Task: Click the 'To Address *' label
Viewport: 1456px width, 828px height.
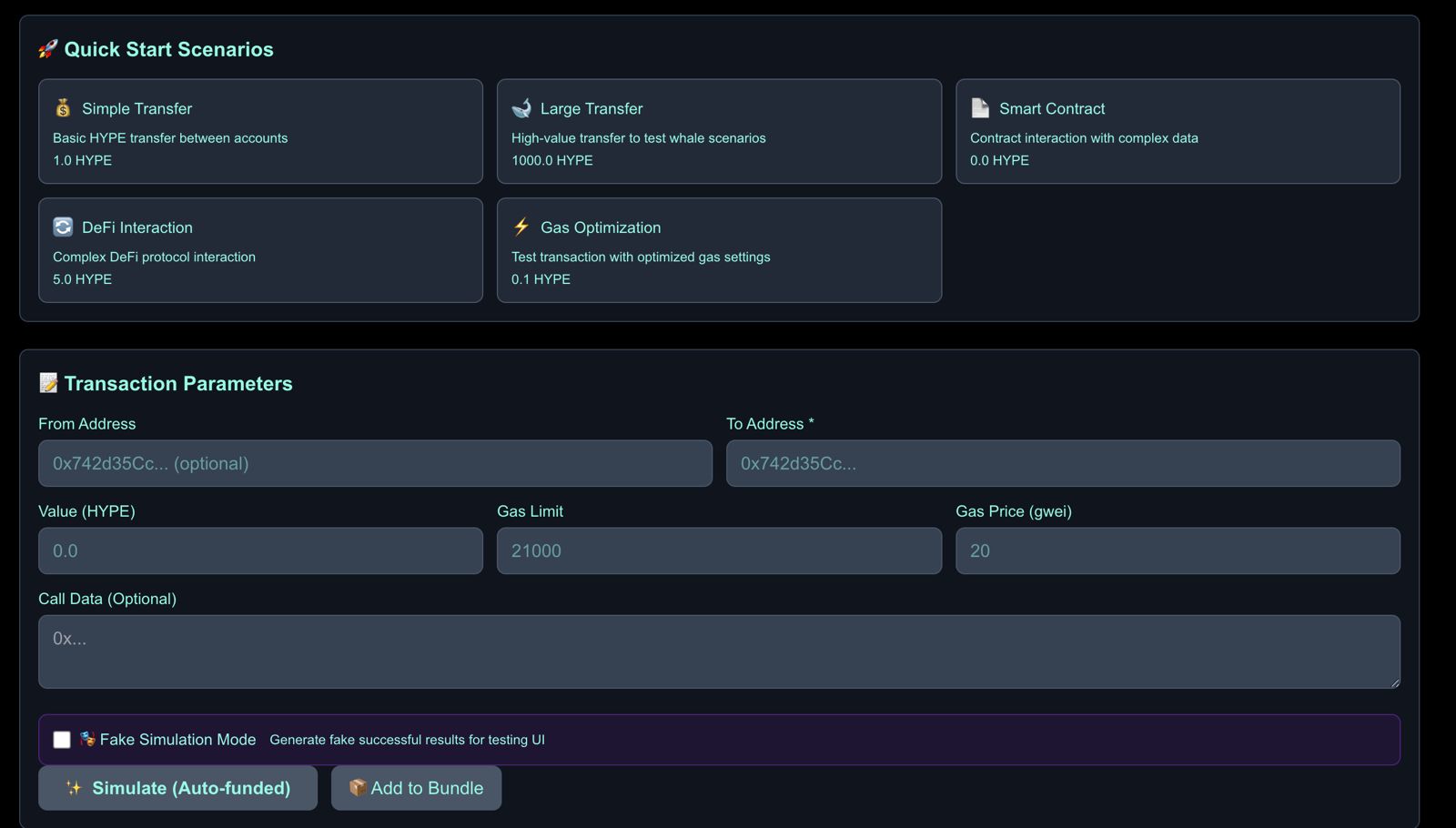Action: 770,424
